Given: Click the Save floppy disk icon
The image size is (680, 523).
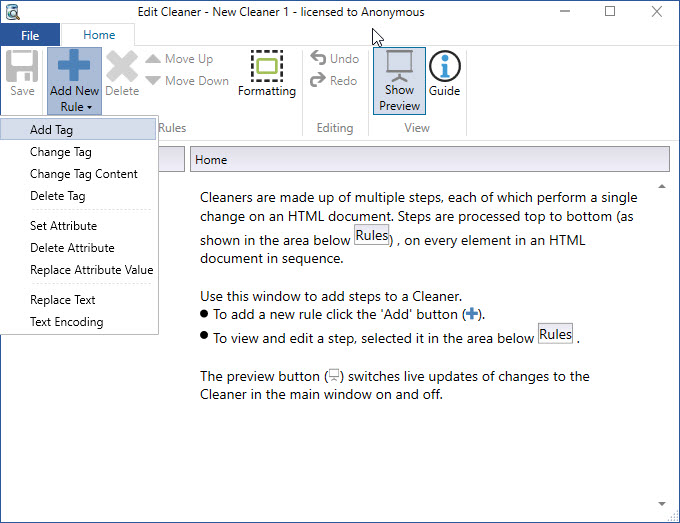Looking at the screenshot, I should (x=22, y=66).
